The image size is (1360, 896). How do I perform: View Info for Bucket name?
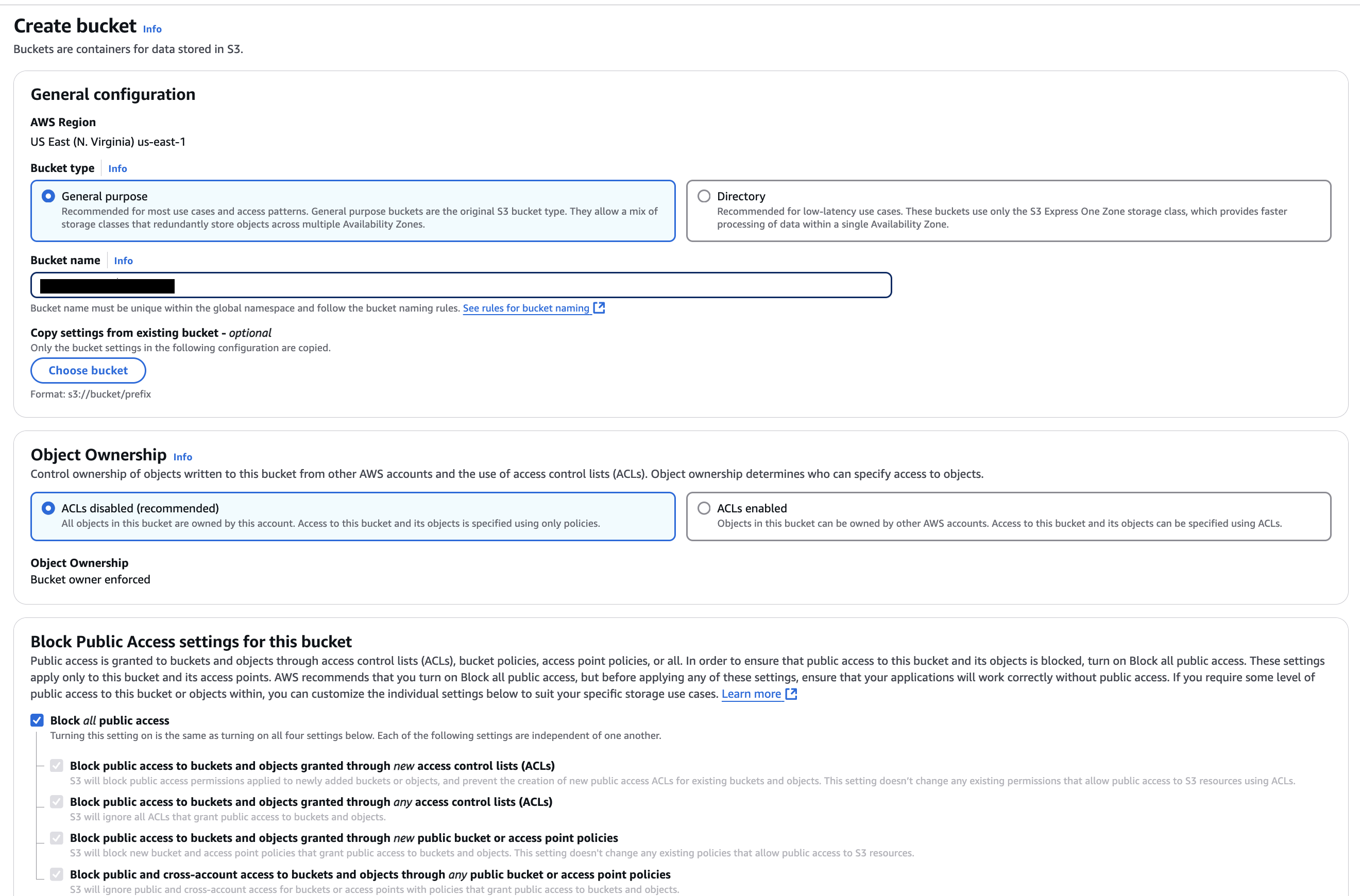pyautogui.click(x=123, y=261)
